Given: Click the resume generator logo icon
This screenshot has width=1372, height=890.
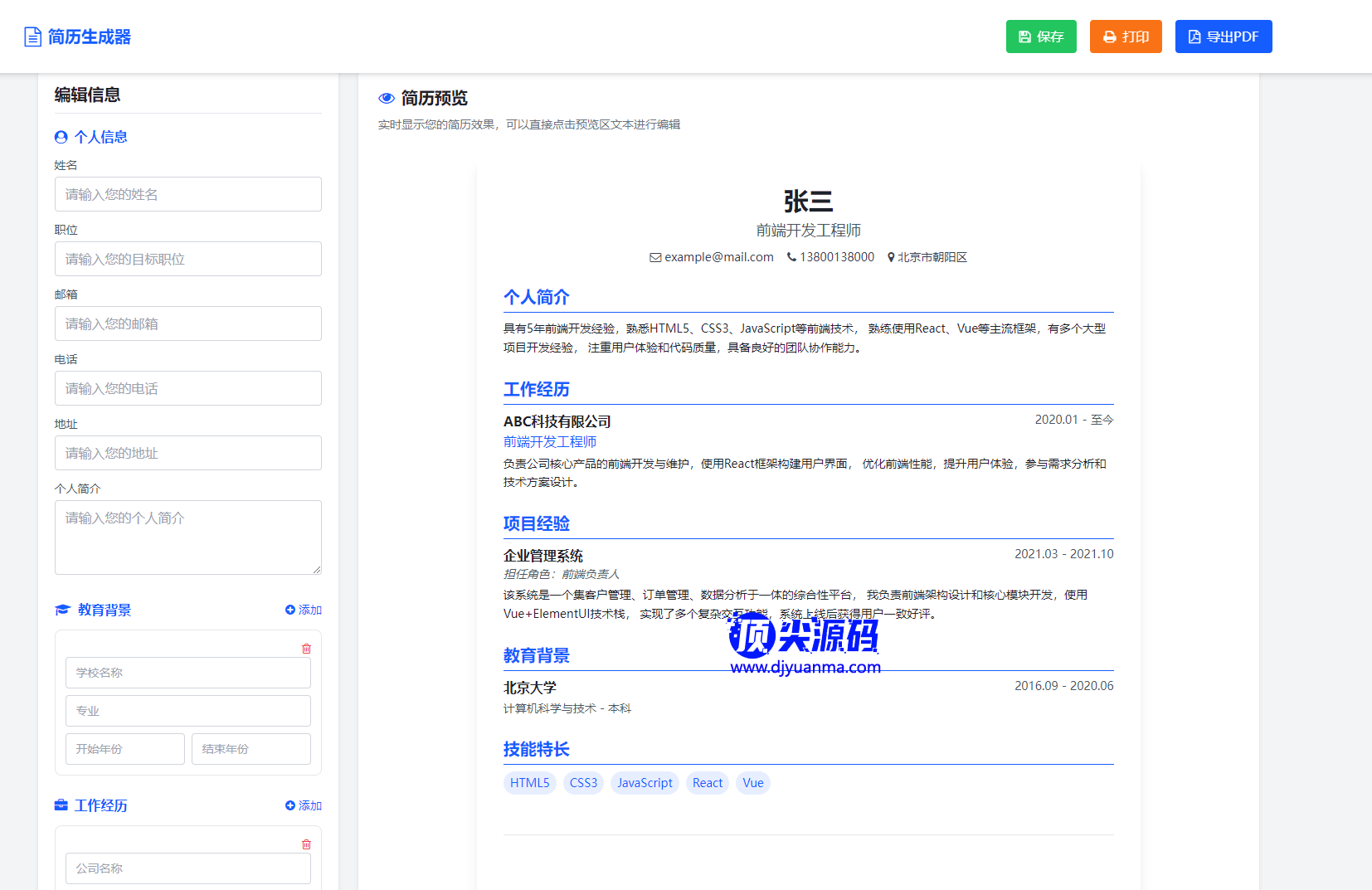Looking at the screenshot, I should point(32,37).
